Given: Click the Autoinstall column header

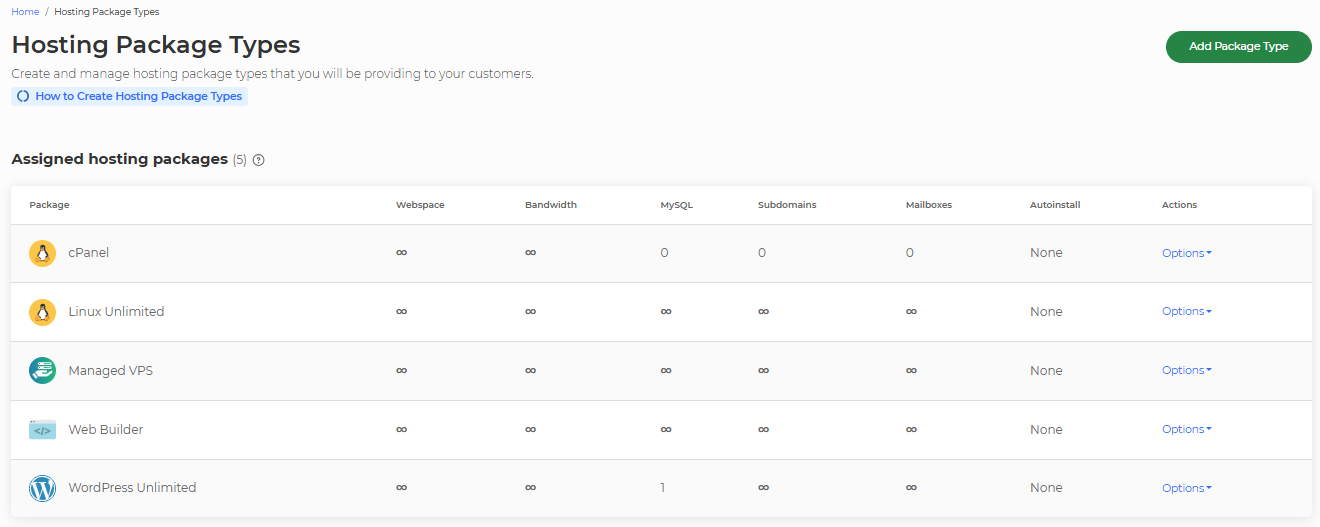Looking at the screenshot, I should click(1055, 205).
